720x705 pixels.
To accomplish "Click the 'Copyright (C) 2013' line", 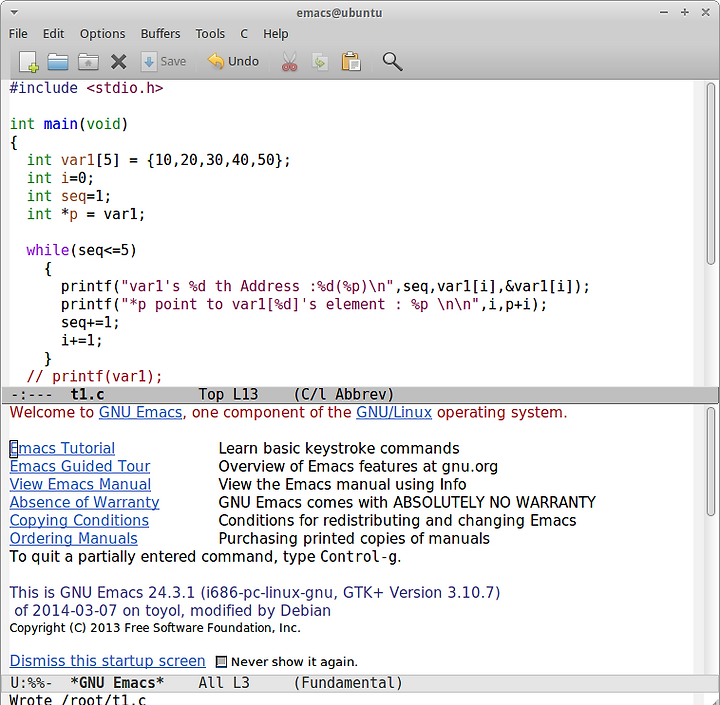I will tap(155, 628).
